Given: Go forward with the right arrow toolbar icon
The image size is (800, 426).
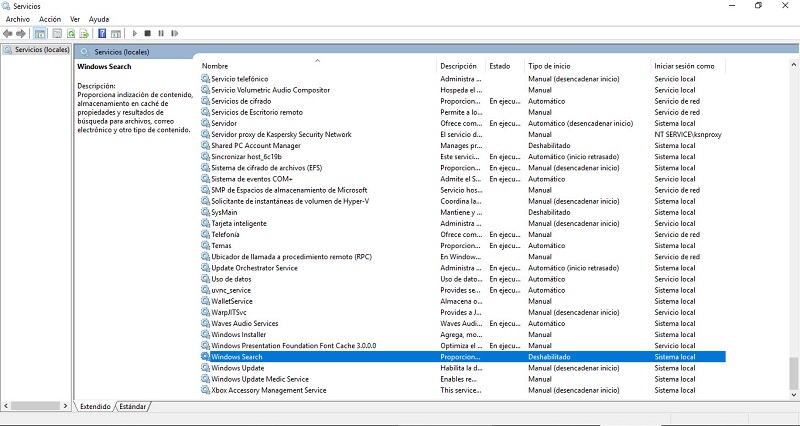Looking at the screenshot, I should (21, 34).
